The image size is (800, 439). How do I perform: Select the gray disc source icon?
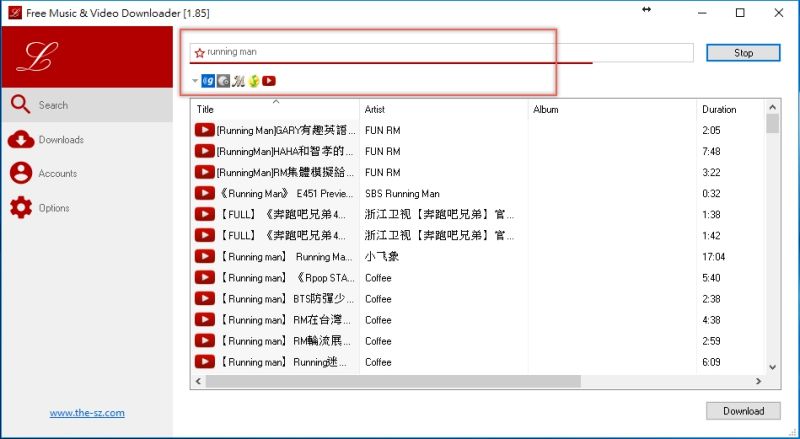pos(223,81)
